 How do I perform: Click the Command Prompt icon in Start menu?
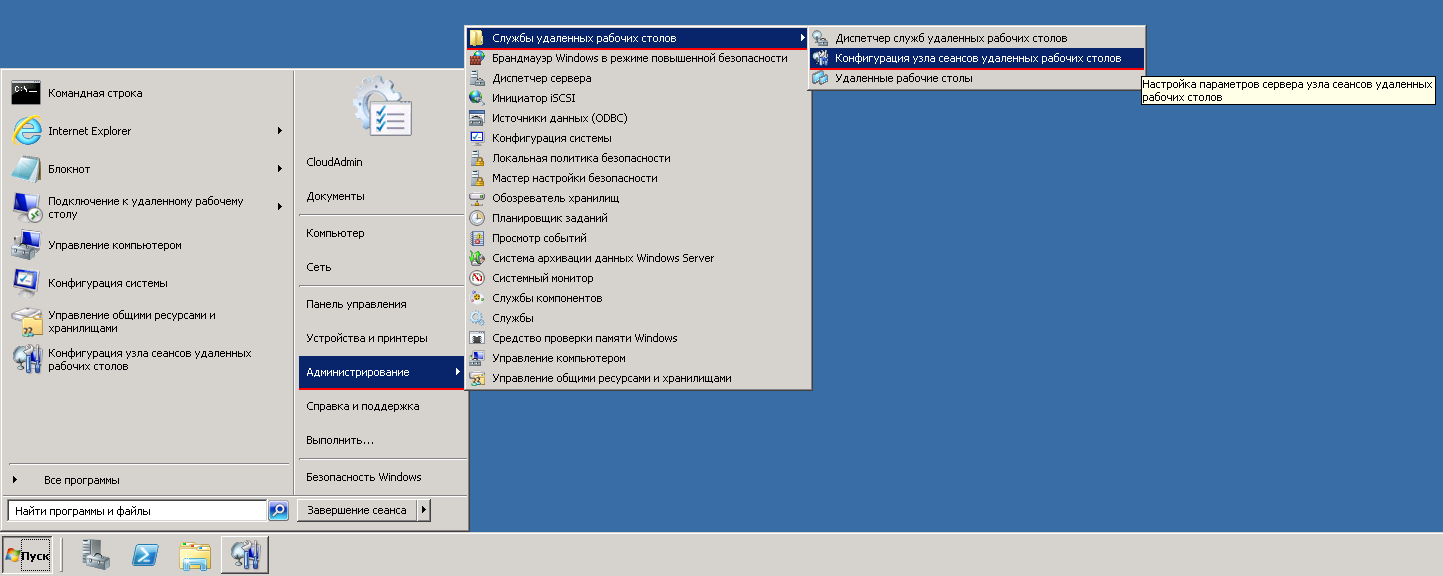pyautogui.click(x=26, y=93)
